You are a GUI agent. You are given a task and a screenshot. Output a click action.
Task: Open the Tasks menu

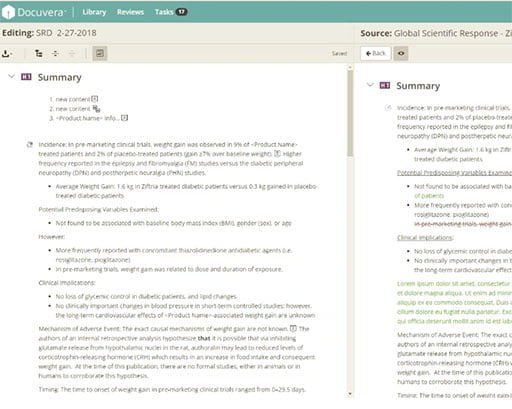[x=164, y=12]
